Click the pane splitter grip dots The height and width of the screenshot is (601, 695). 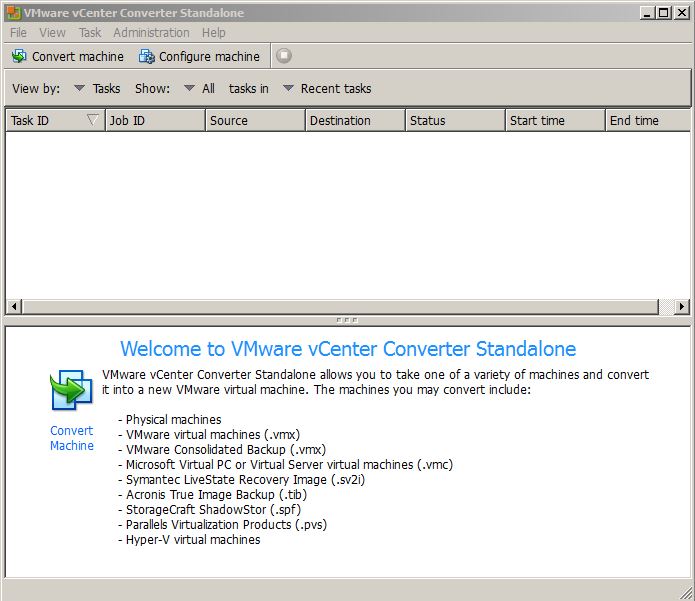[347, 320]
